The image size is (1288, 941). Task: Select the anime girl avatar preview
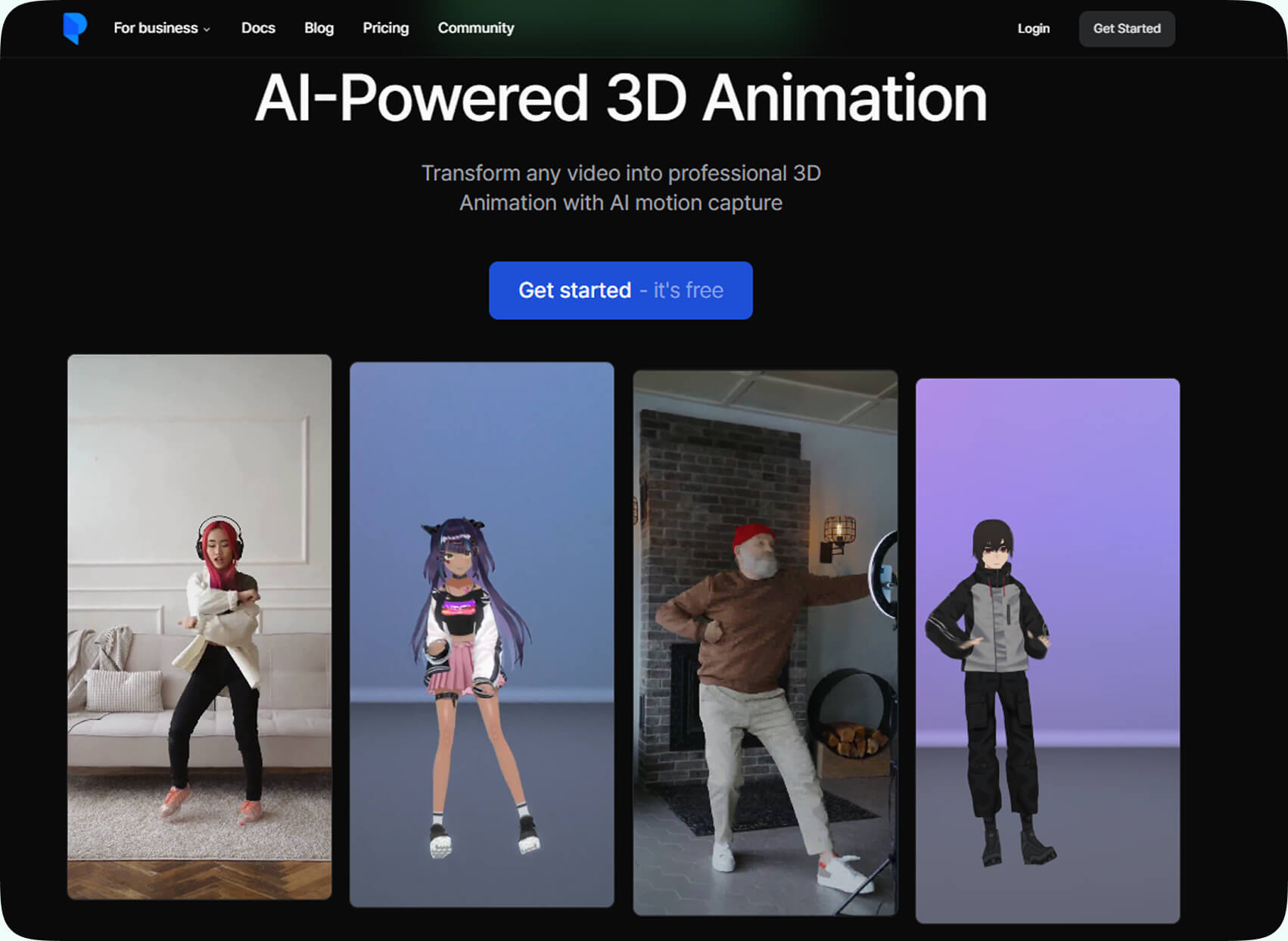(482, 635)
